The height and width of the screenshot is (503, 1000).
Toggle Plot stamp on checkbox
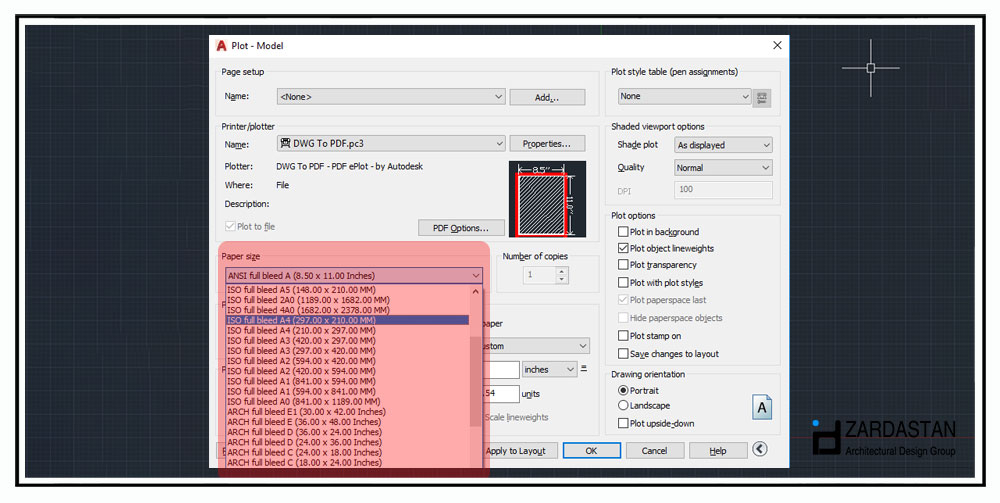pyautogui.click(x=623, y=336)
